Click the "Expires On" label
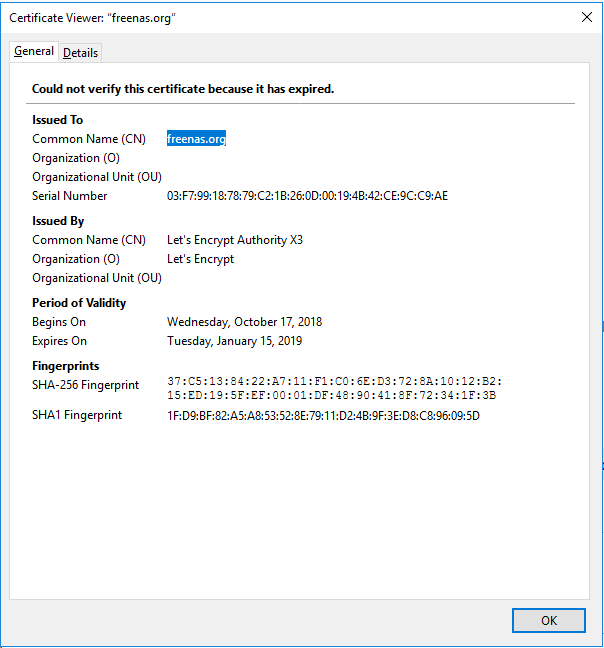Image resolution: width=604 pixels, height=648 pixels. 59,341
